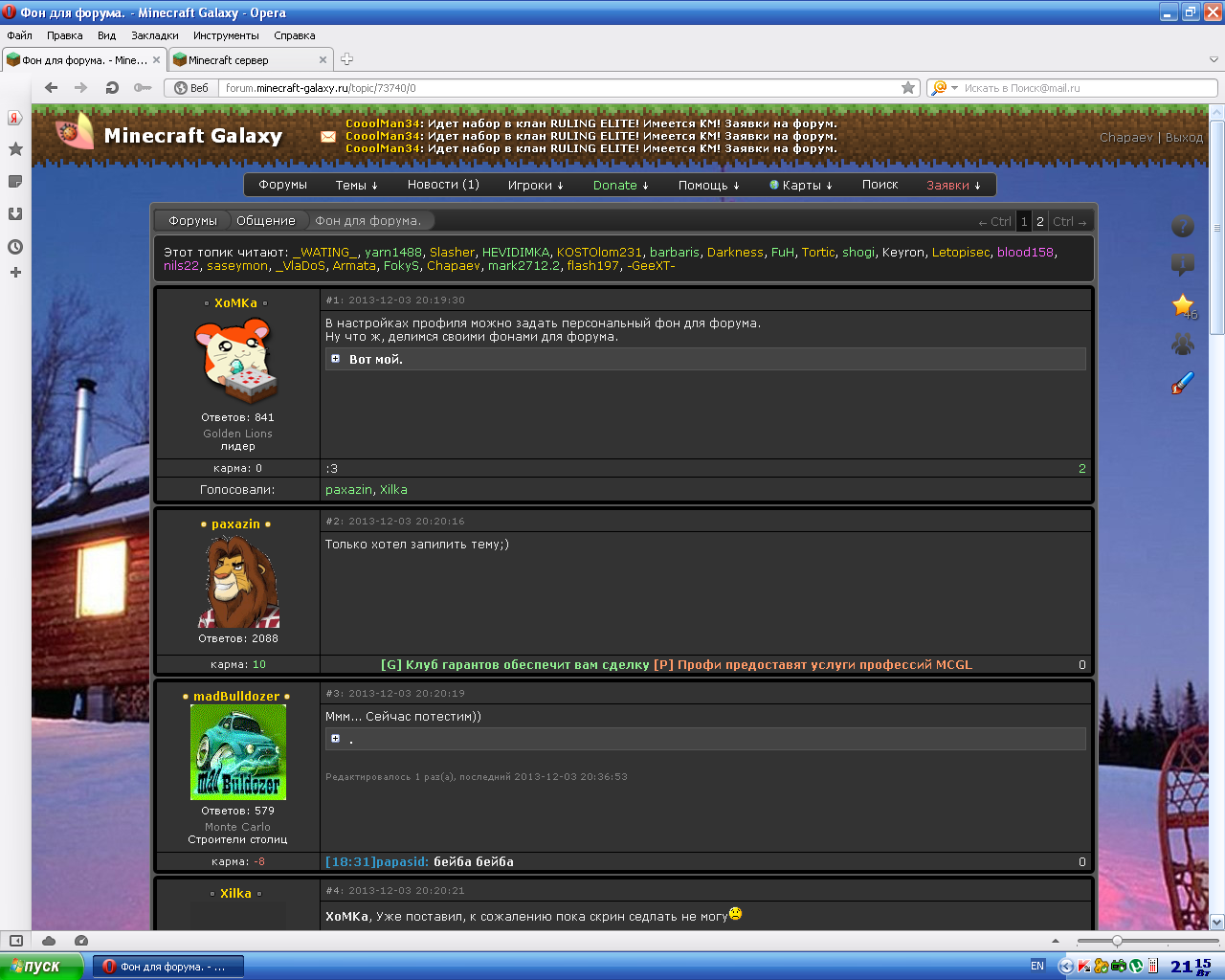Click the Opera Link cloud icon
Image resolution: width=1225 pixels, height=980 pixels.
49,941
